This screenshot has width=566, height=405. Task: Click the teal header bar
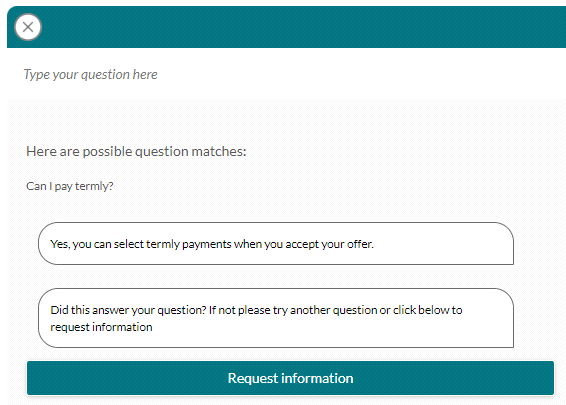click(287, 27)
